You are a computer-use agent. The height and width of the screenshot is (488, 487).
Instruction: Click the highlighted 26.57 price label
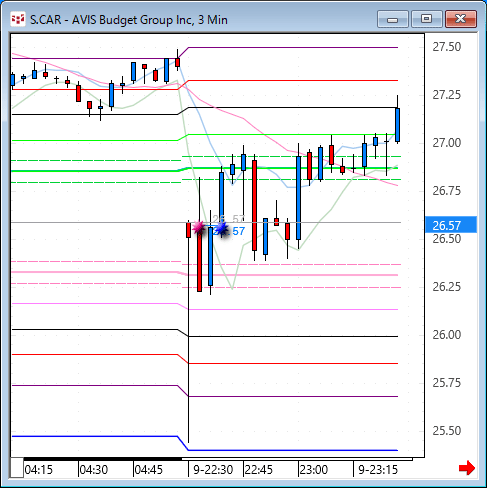(x=451, y=225)
